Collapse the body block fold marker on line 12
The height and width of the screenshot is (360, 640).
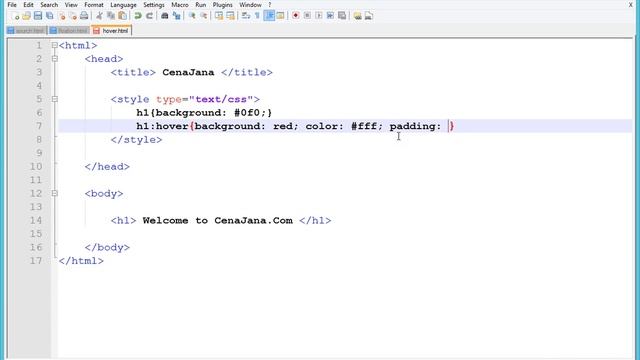coord(55,193)
